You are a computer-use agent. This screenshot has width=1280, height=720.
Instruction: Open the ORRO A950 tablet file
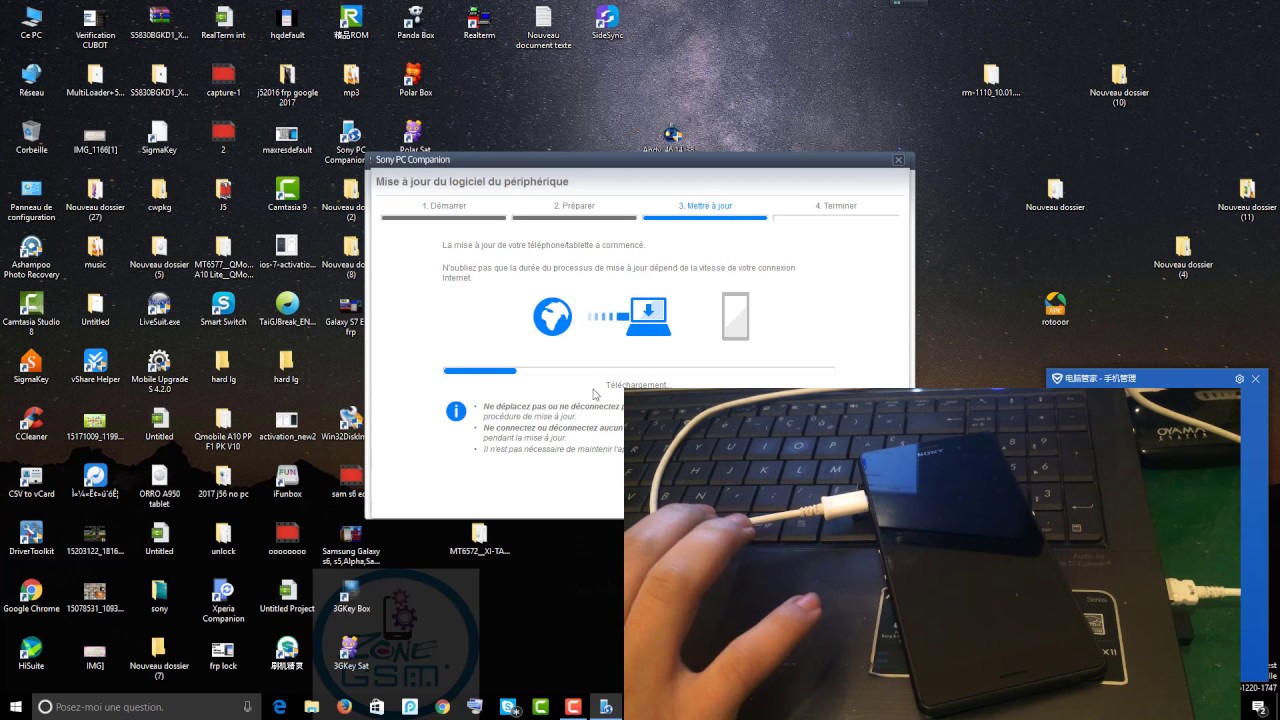[159, 486]
